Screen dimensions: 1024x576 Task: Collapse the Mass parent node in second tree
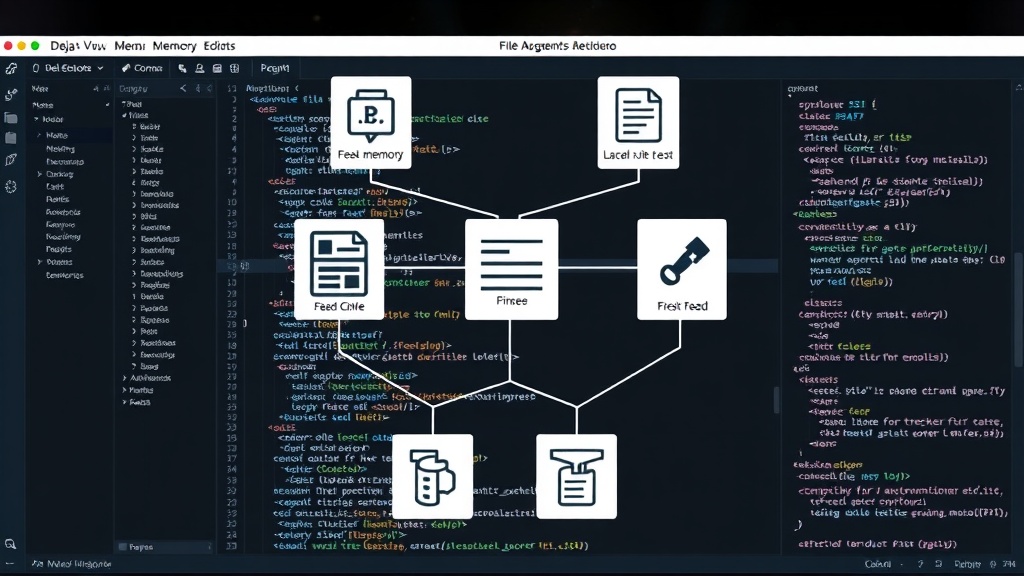(124, 115)
